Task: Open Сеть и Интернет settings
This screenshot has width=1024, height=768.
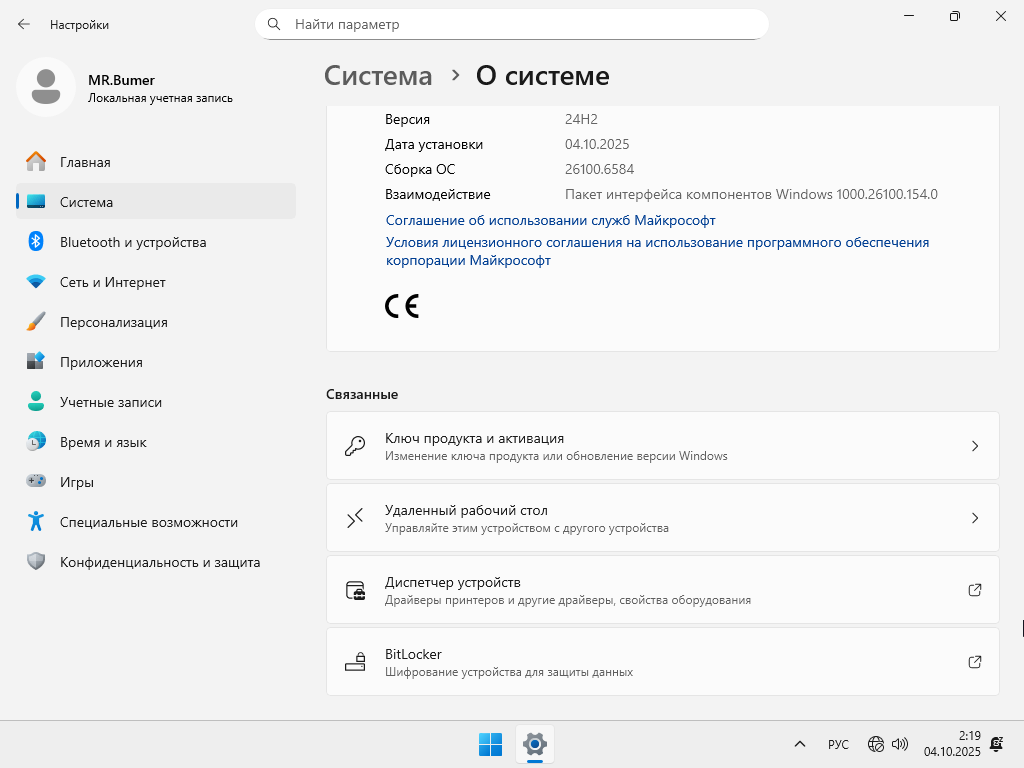Action: click(x=112, y=282)
